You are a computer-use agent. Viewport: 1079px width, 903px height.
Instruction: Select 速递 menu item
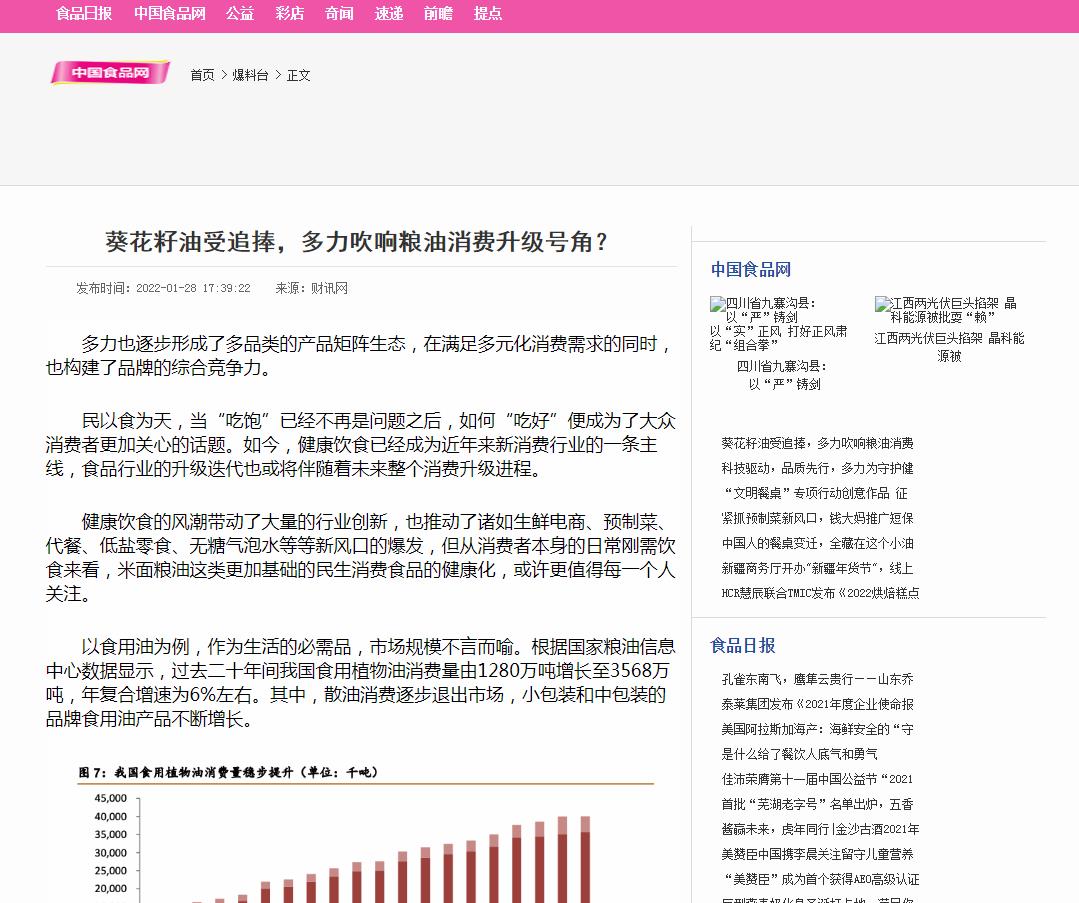[x=389, y=13]
